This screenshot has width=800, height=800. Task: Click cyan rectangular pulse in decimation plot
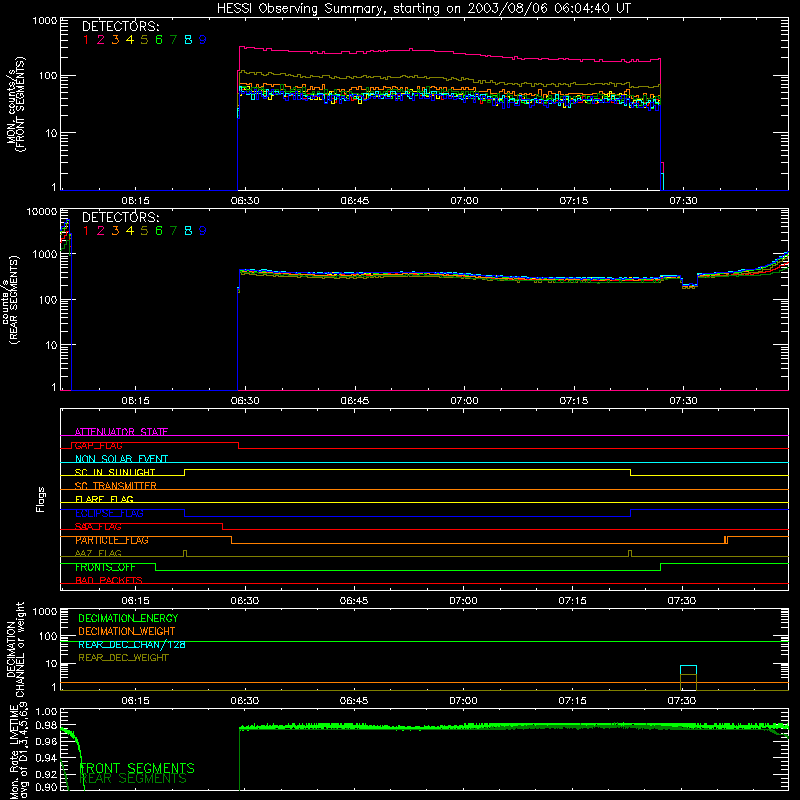688,669
